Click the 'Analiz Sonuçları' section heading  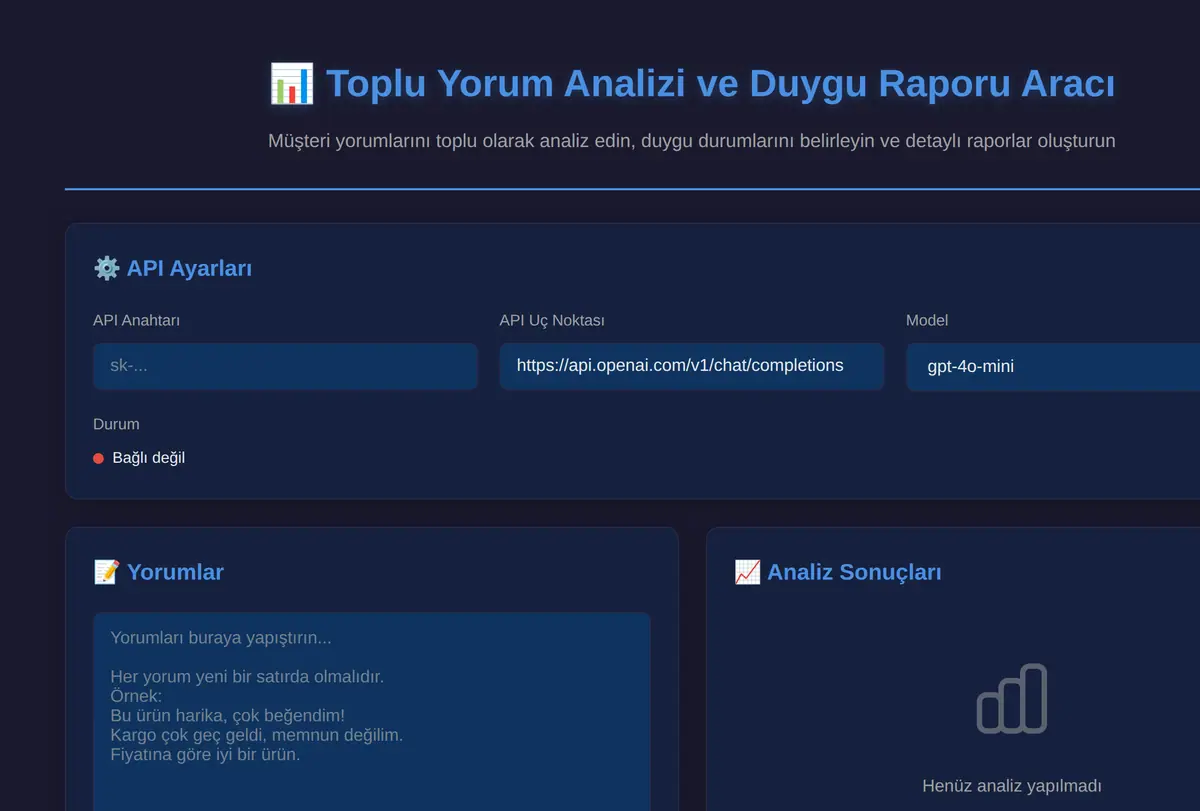point(854,572)
